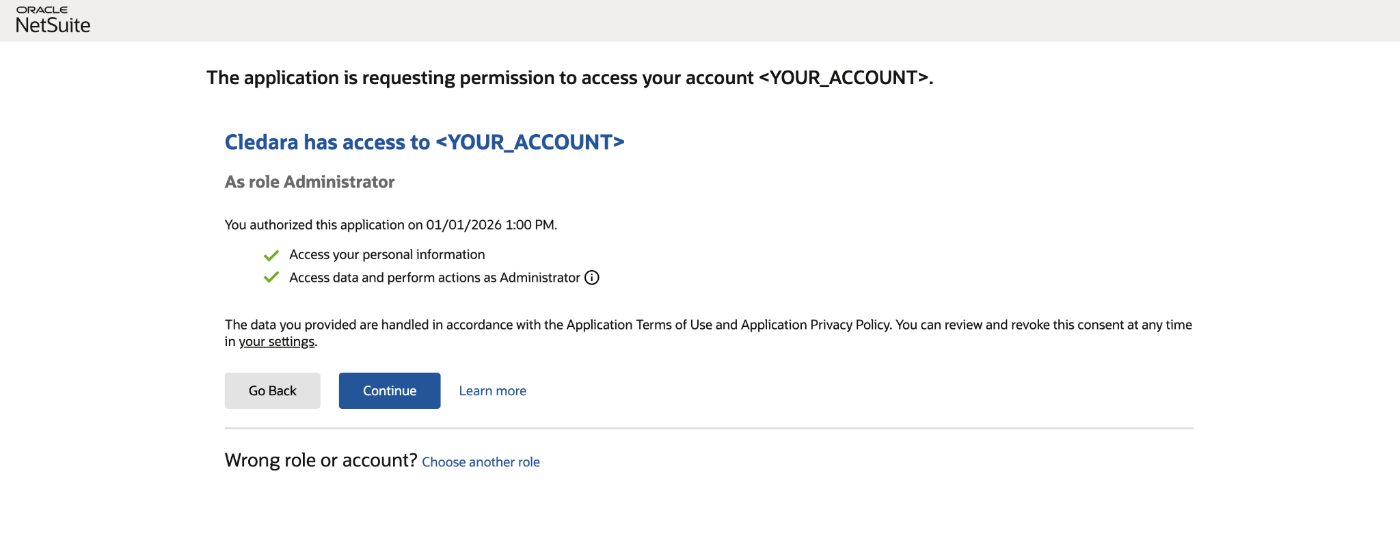Click the Continue button
Viewport: 1400px width, 534px height.
coord(389,391)
